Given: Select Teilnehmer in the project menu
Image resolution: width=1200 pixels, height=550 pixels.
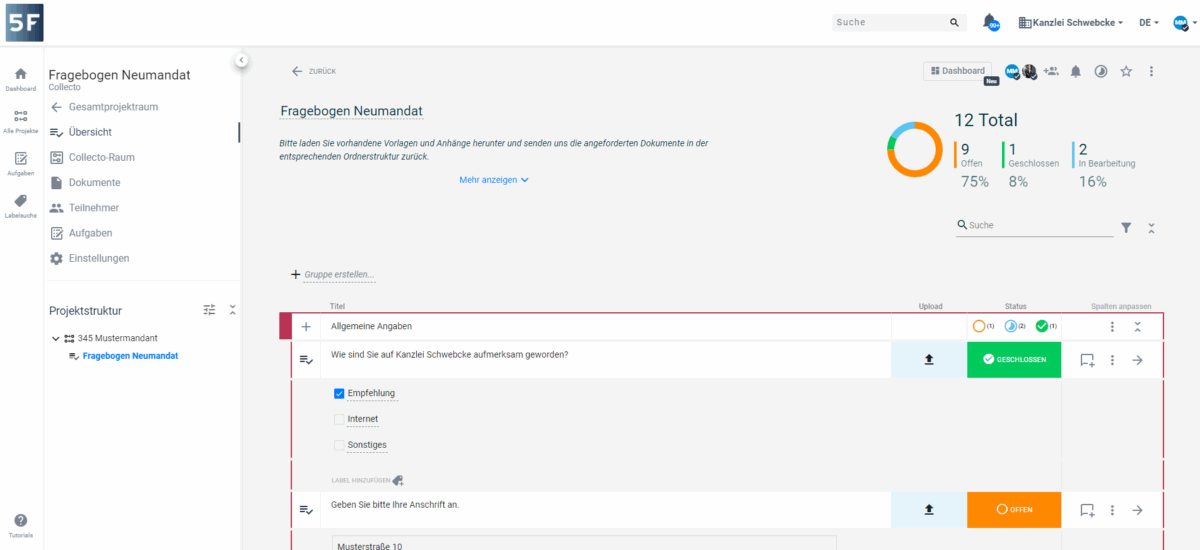Looking at the screenshot, I should click(x=93, y=208).
